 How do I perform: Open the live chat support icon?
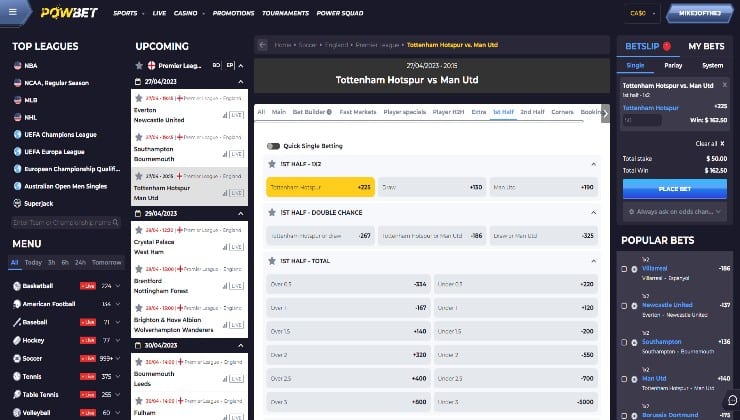732,400
